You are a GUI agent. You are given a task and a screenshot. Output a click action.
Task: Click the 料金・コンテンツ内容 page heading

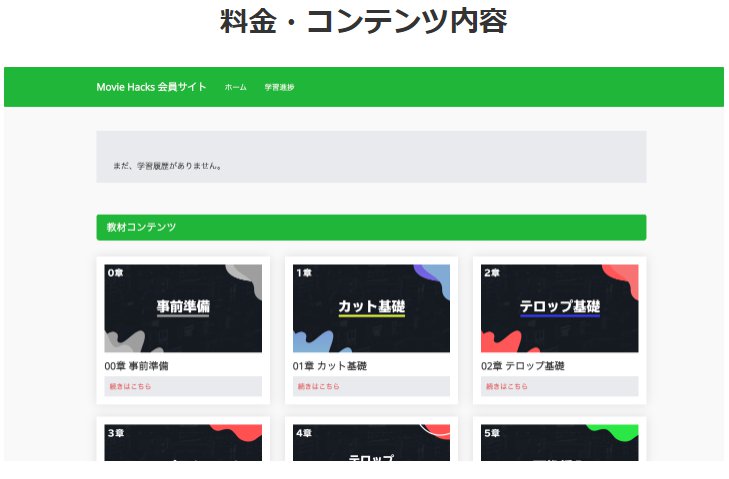(x=364, y=21)
